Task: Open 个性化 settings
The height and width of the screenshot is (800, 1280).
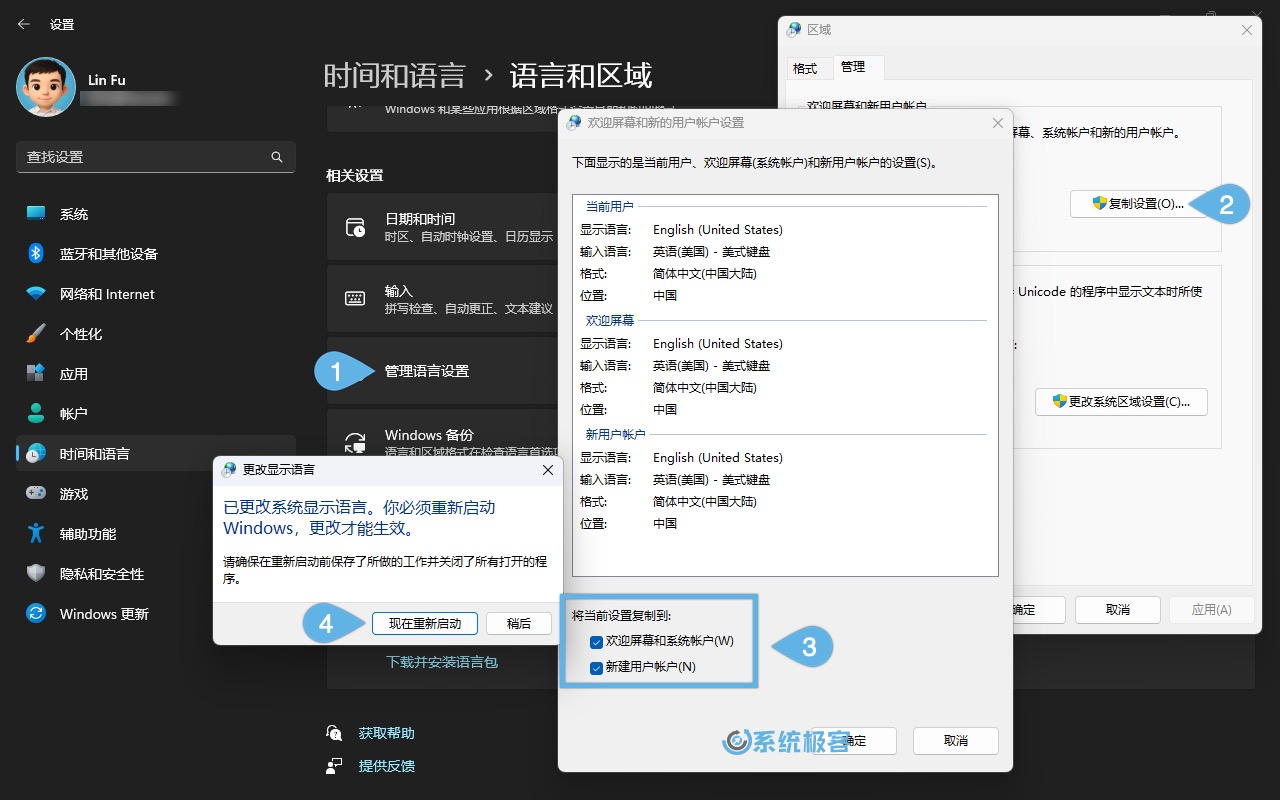Action: coord(156,334)
